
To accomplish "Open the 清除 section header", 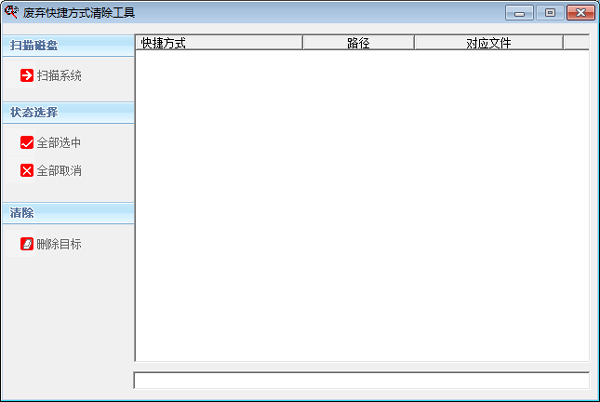I will click(68, 213).
